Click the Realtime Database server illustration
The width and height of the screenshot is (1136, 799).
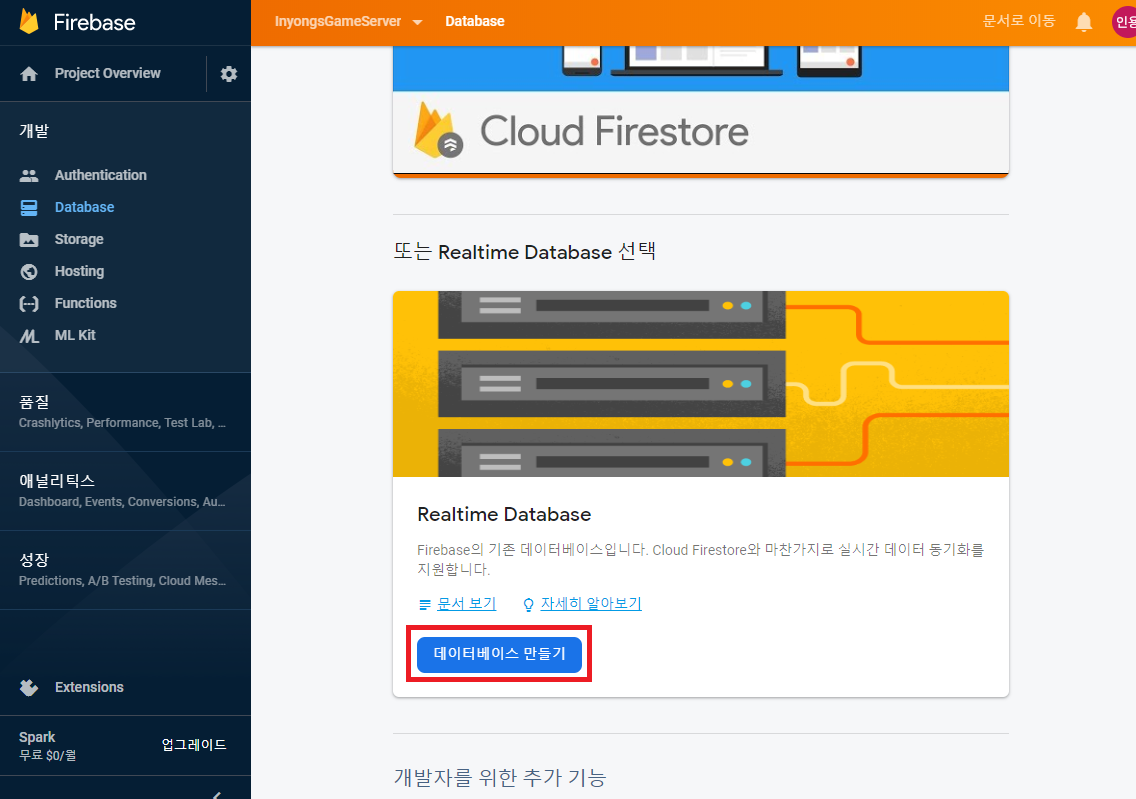(x=701, y=384)
